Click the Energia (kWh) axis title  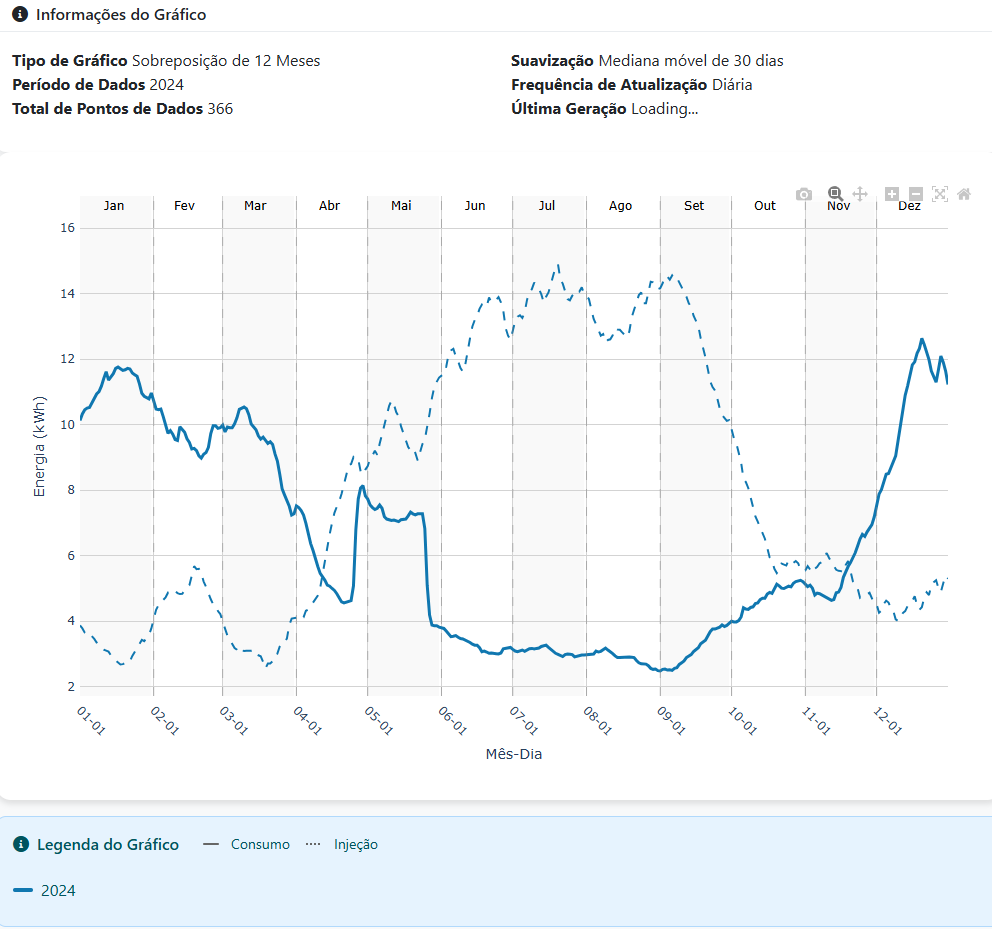tap(39, 444)
